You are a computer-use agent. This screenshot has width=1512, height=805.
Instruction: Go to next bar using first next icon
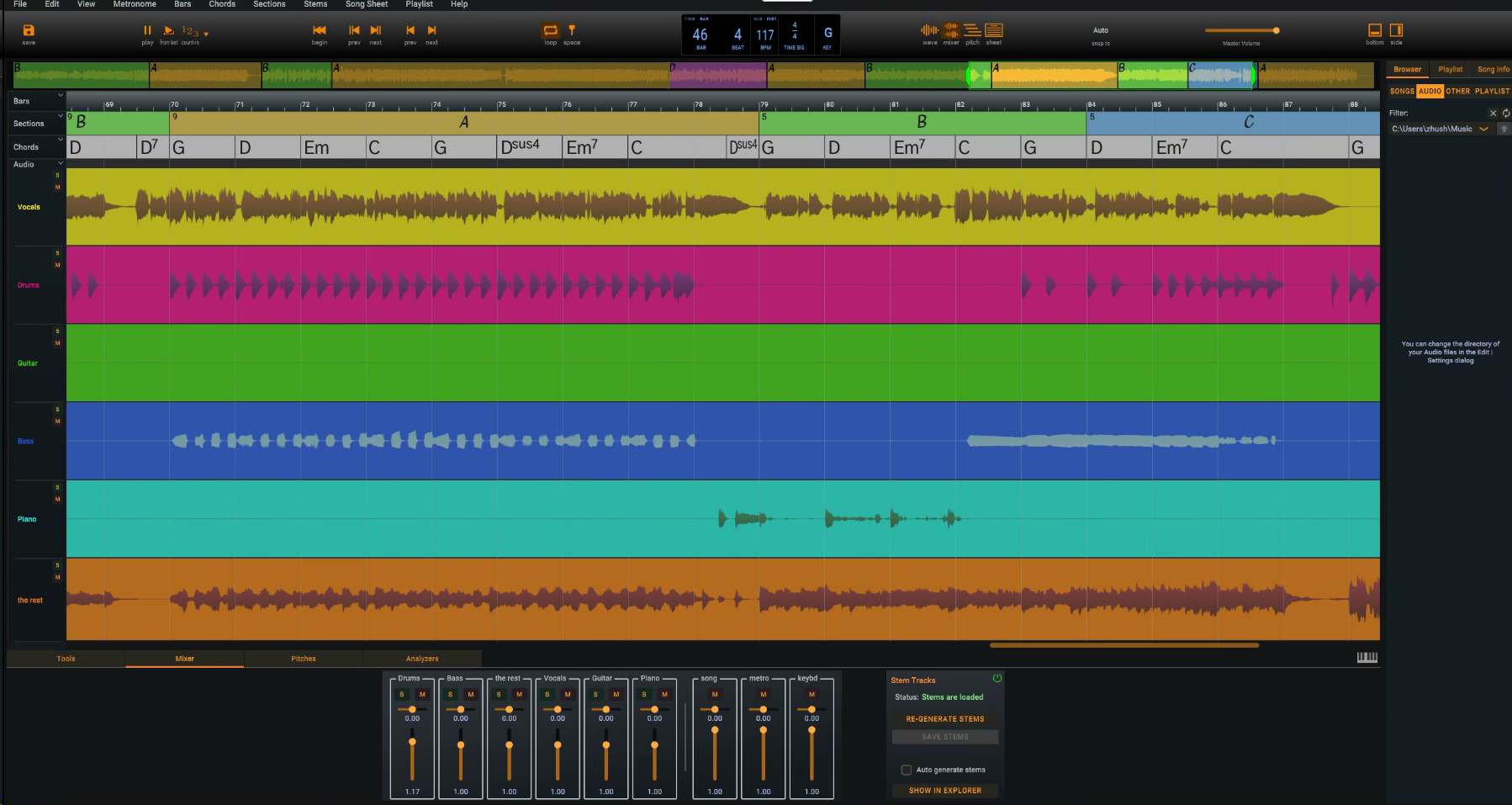click(376, 30)
